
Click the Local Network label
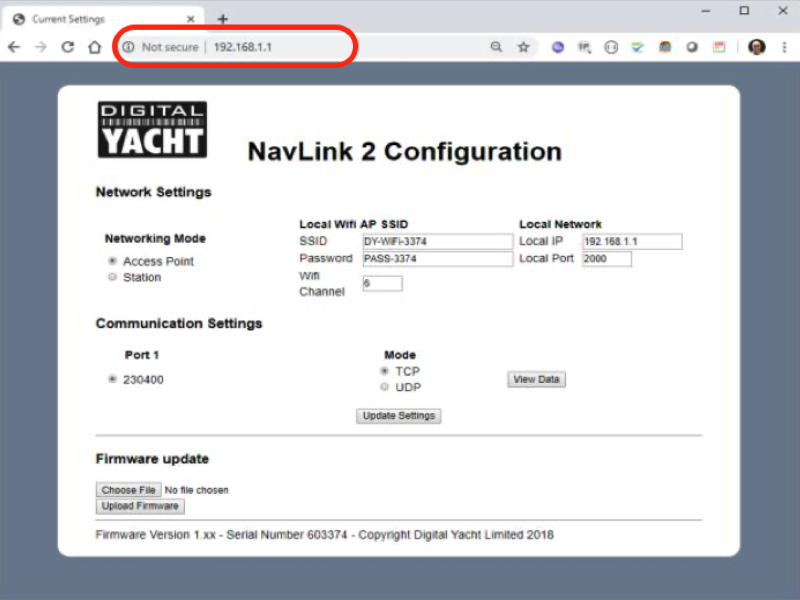560,224
